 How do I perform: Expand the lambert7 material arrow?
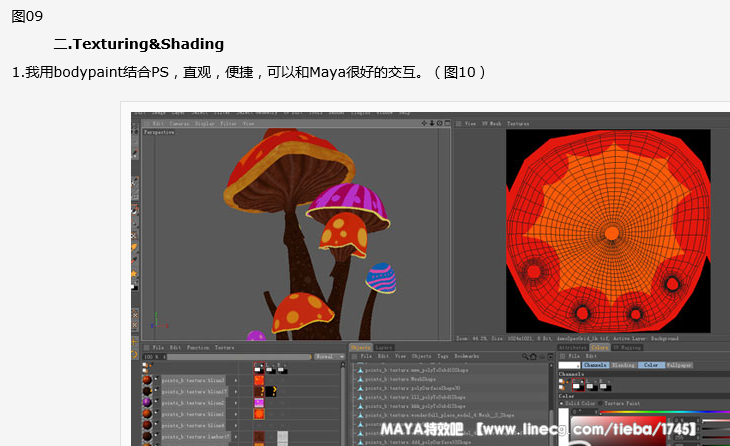[236, 437]
